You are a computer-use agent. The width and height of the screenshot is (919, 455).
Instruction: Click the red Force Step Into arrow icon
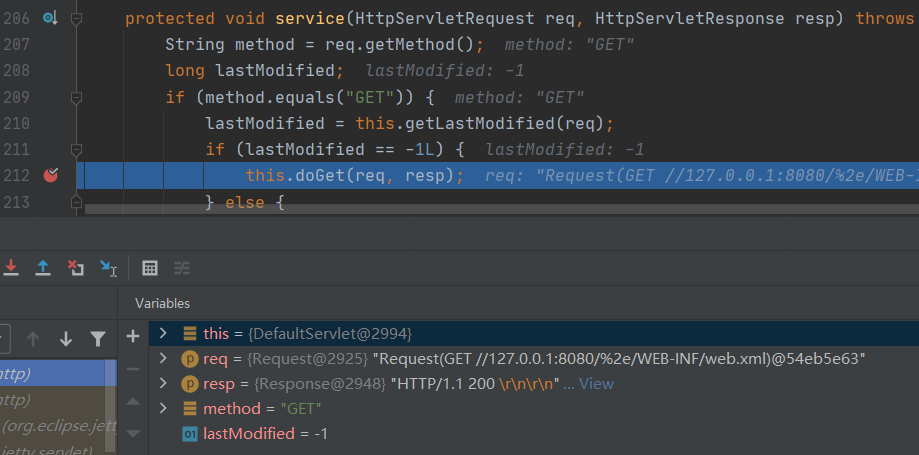point(11,268)
